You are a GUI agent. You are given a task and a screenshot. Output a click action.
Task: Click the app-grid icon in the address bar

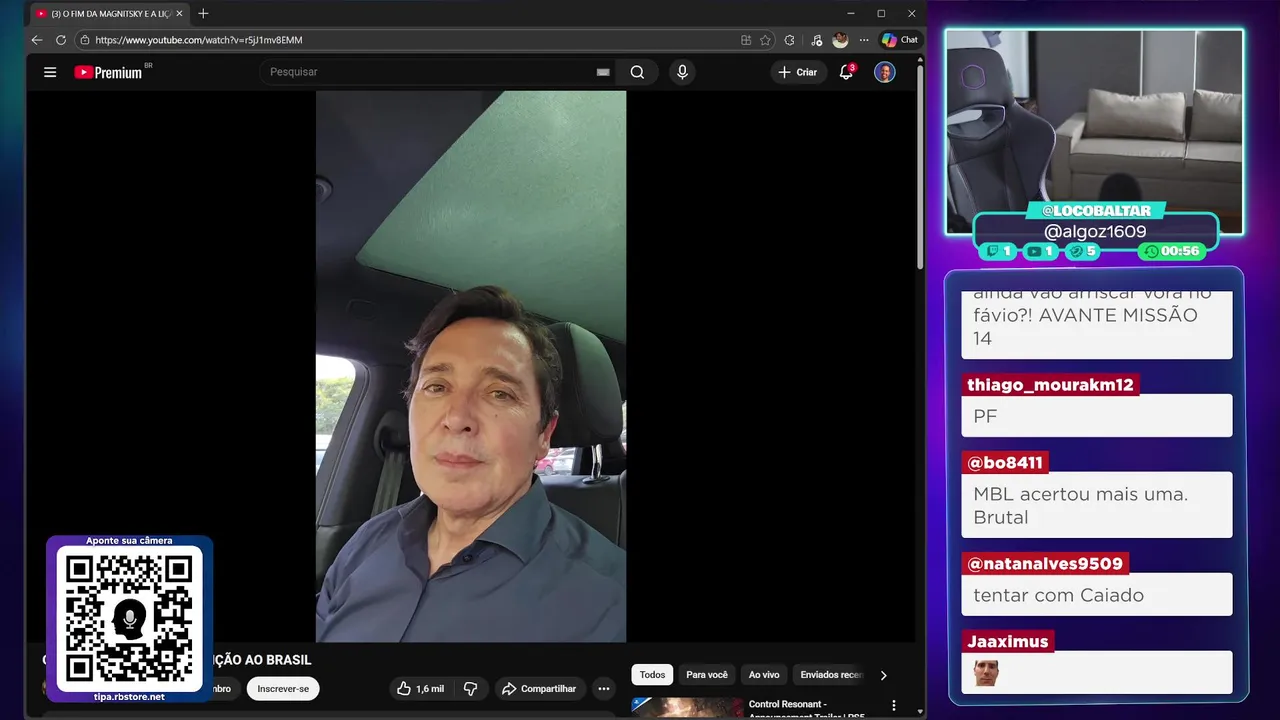[746, 40]
